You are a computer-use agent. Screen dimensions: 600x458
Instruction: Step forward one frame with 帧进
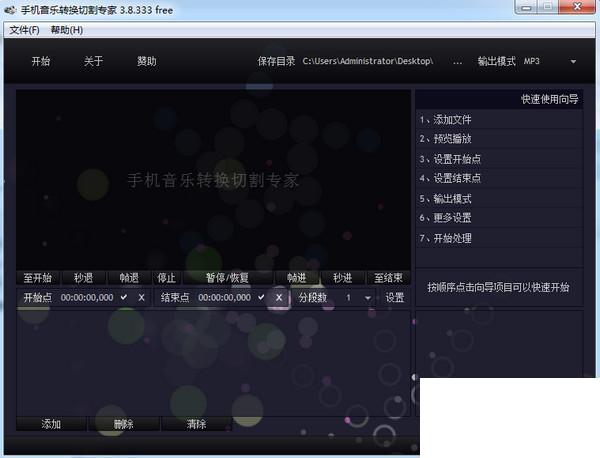(297, 278)
